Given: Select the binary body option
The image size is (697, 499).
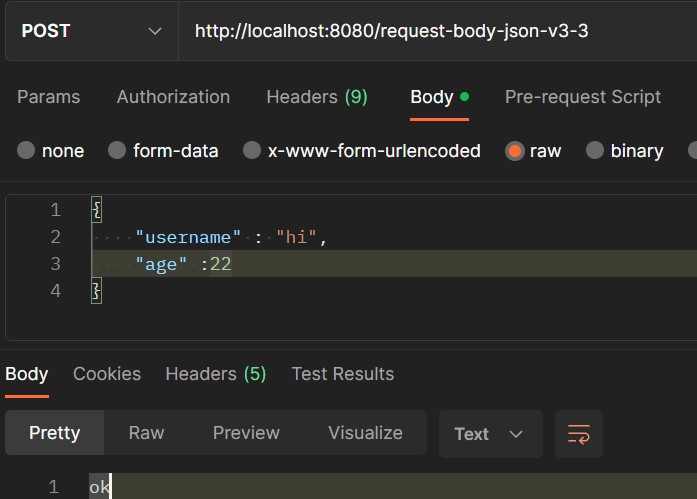Looking at the screenshot, I should click(625, 151).
